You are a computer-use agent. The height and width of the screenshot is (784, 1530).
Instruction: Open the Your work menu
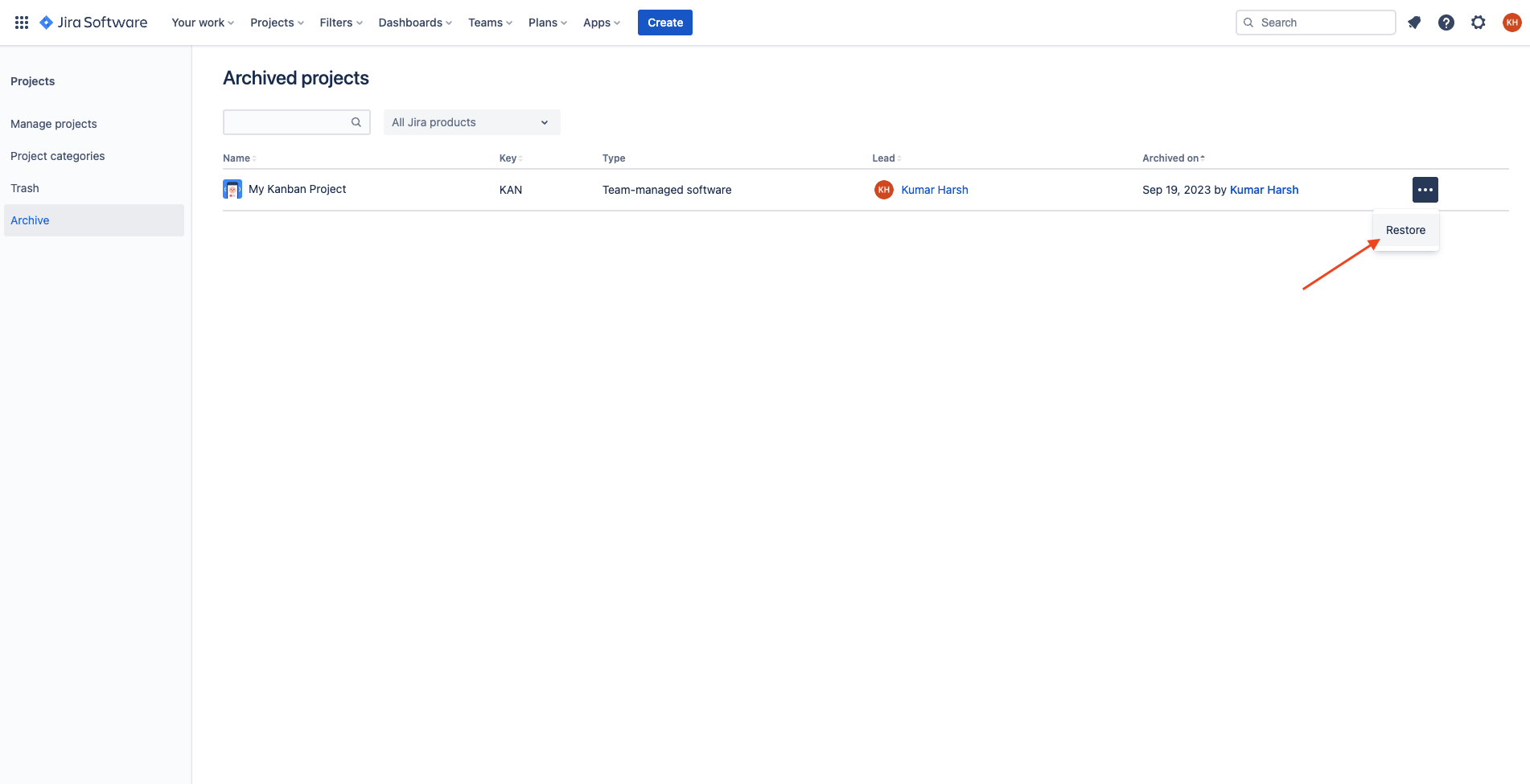point(201,22)
